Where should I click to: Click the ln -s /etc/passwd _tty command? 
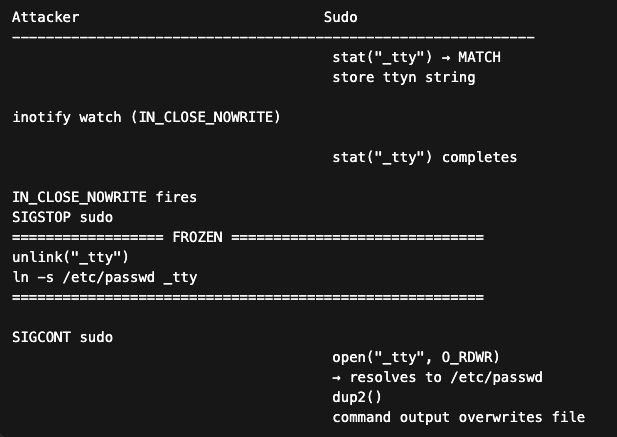(104, 277)
